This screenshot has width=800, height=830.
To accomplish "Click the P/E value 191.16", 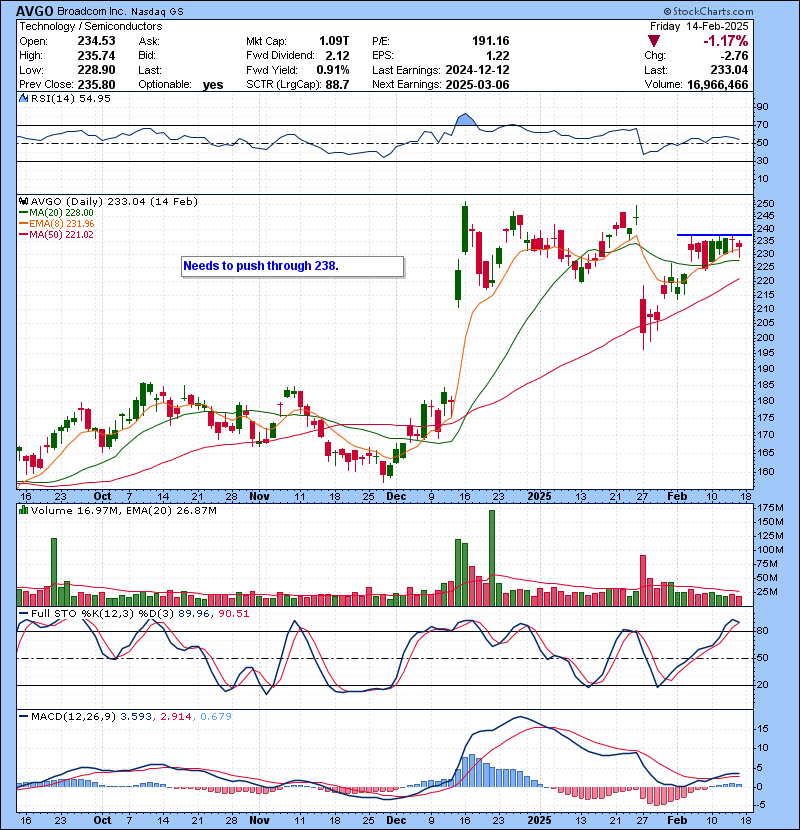I will click(x=490, y=41).
